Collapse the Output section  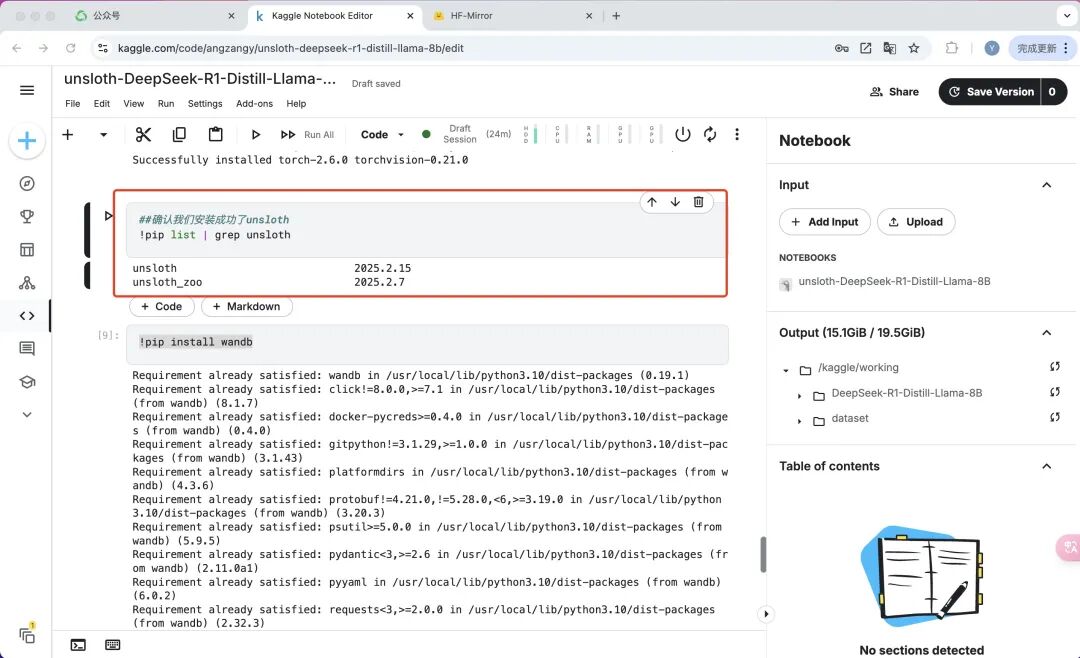1047,333
